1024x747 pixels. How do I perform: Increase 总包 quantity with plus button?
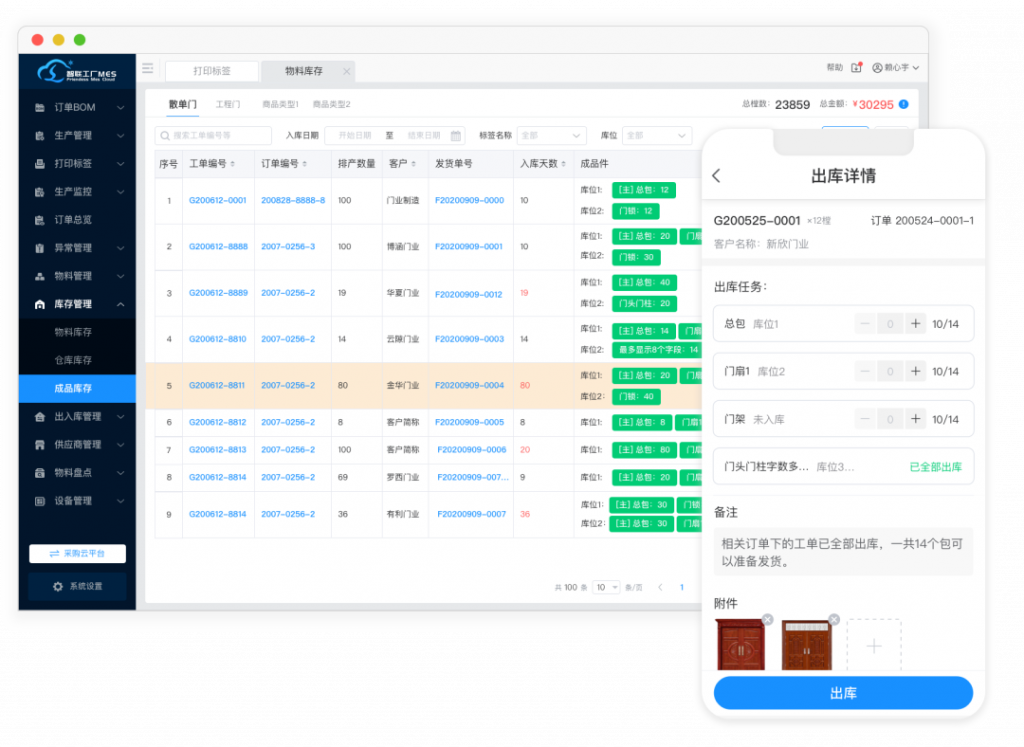click(x=915, y=324)
